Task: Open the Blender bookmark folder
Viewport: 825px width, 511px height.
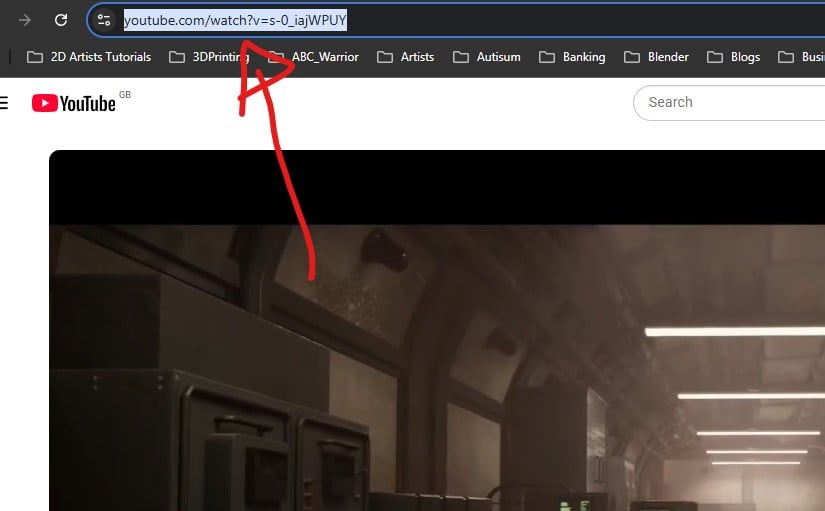Action: (x=656, y=57)
